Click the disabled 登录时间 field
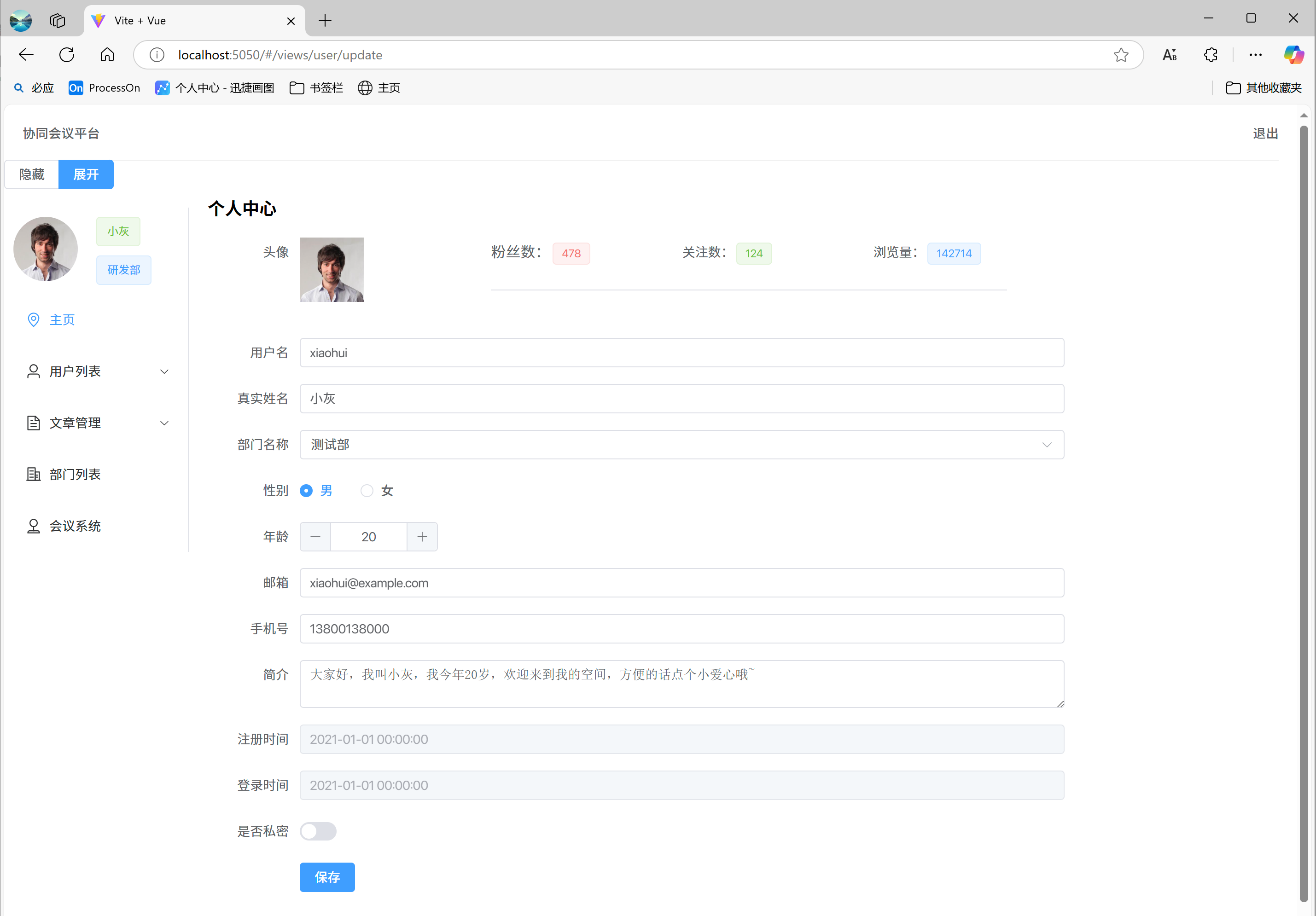 (681, 785)
